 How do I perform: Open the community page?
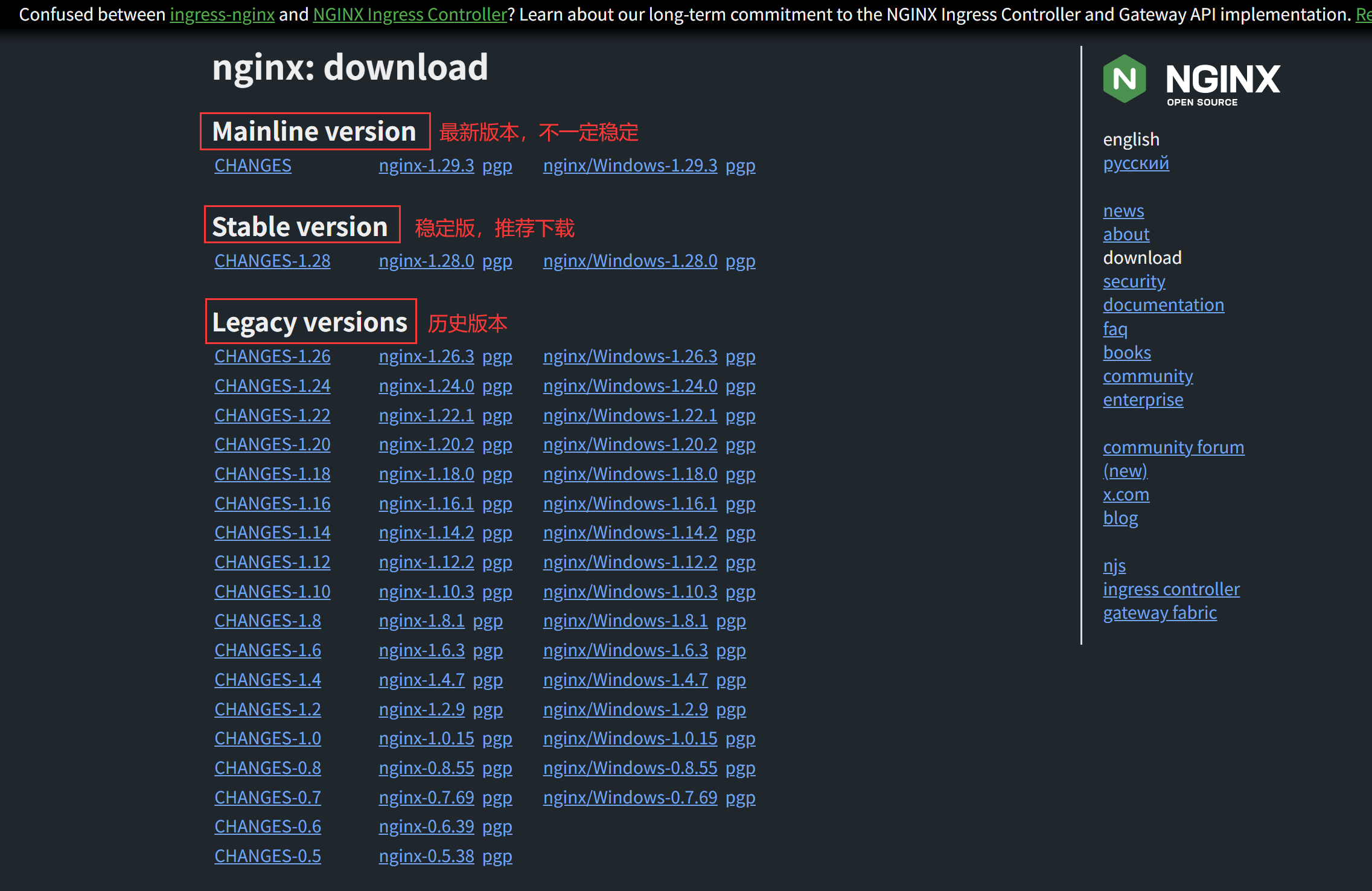(x=1148, y=376)
